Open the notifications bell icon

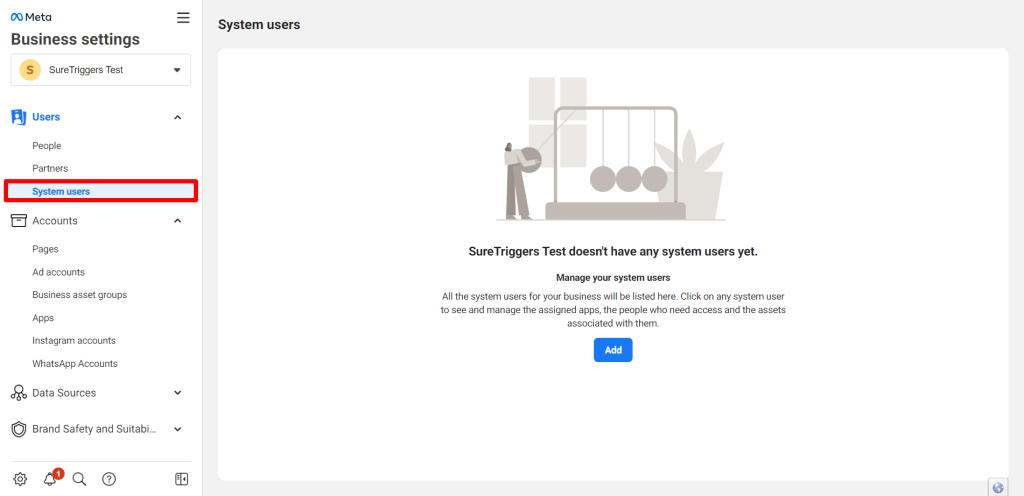(50, 479)
